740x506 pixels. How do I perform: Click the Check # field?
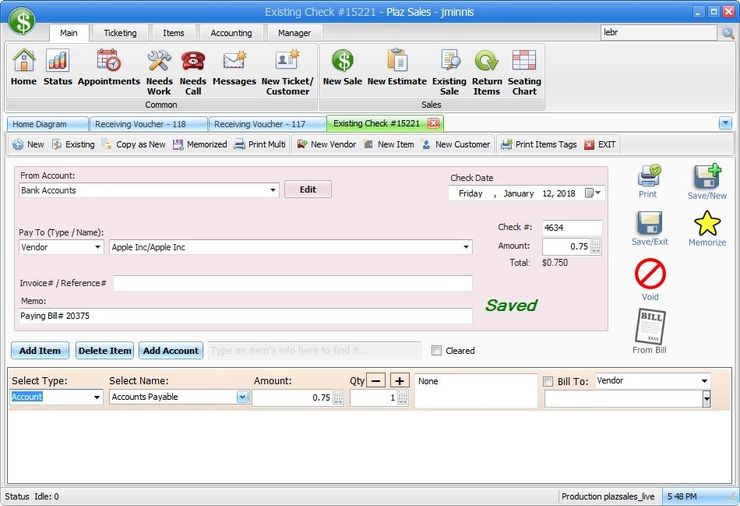[572, 228]
